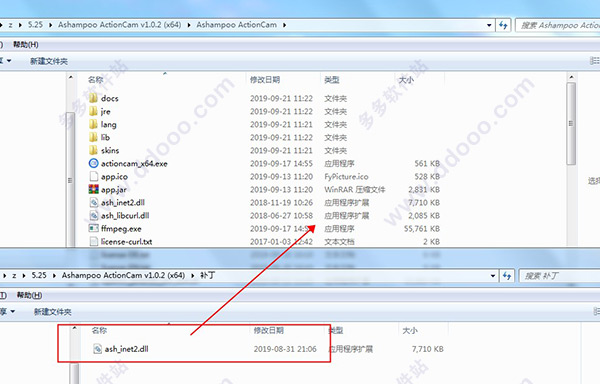
Task: Click 55,761 KB size of ffmpeg.exe
Action: pyautogui.click(x=422, y=229)
